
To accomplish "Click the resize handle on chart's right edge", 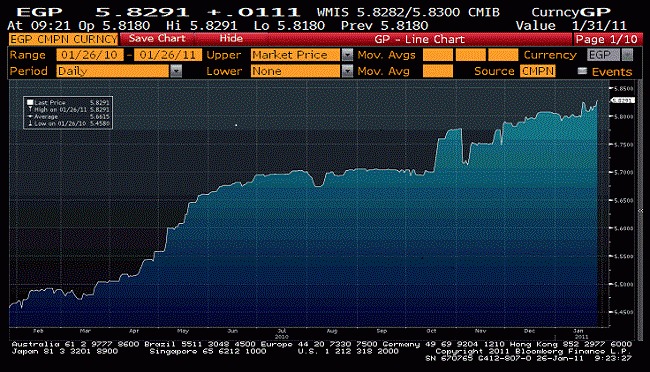I will [640, 211].
